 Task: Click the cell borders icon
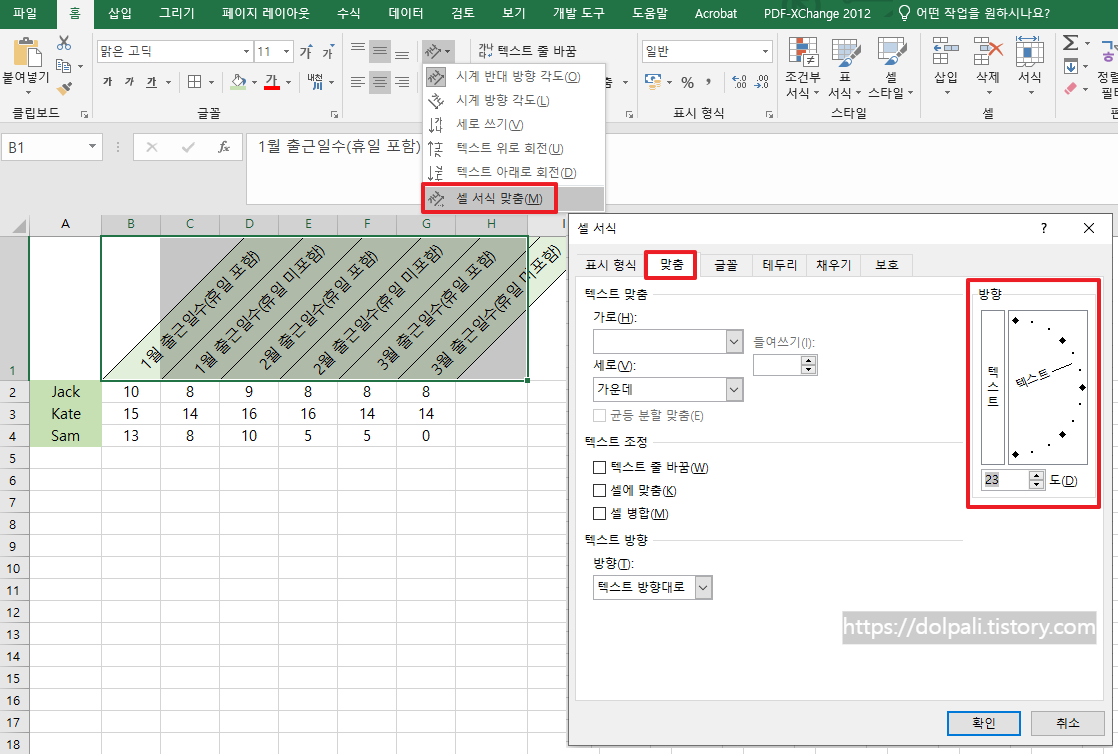(194, 82)
